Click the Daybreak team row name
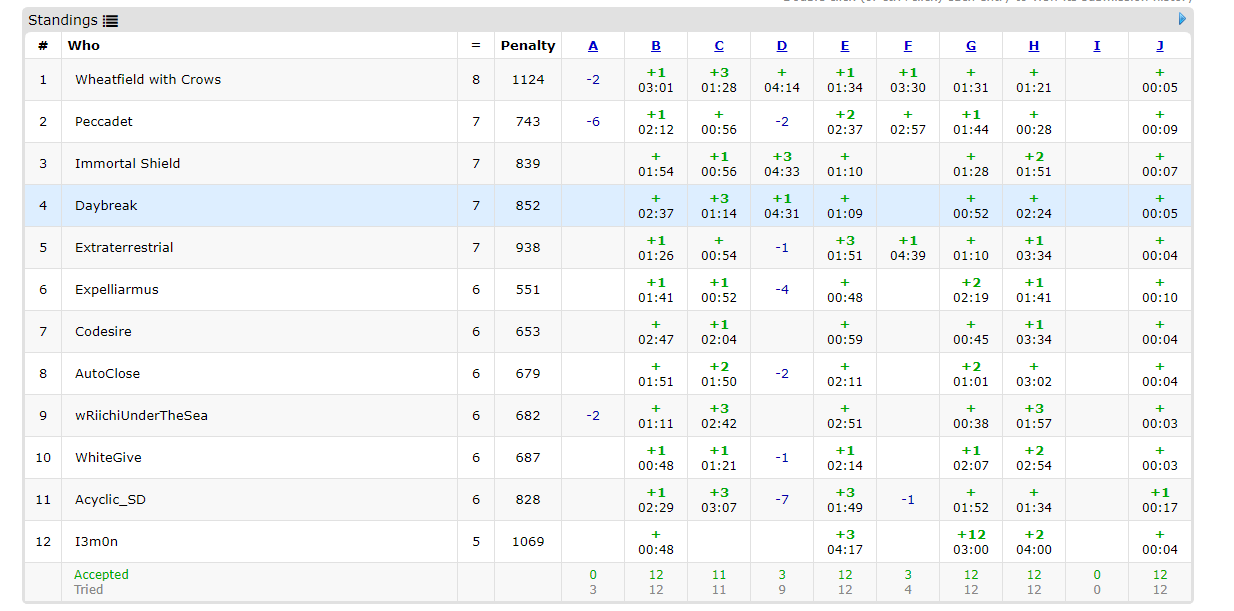The height and width of the screenshot is (611, 1234). coord(106,206)
